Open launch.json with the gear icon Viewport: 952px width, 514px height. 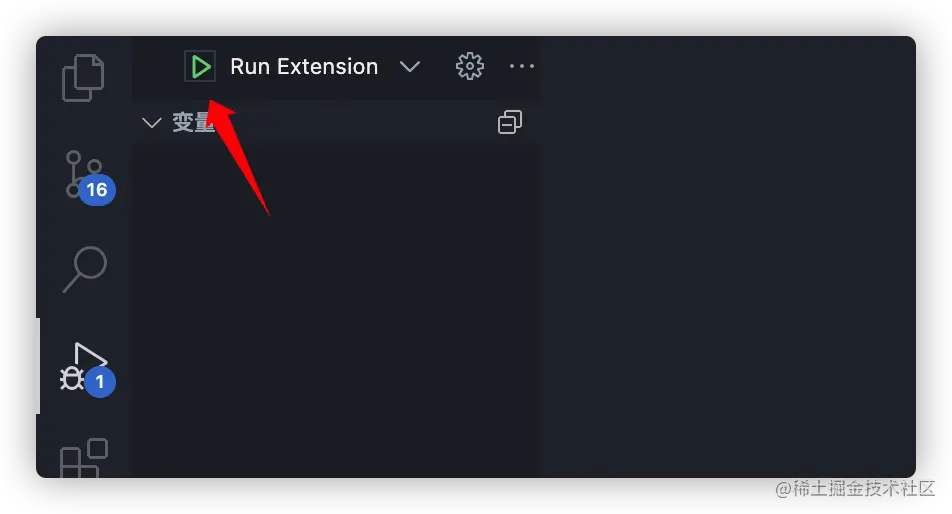pos(469,66)
